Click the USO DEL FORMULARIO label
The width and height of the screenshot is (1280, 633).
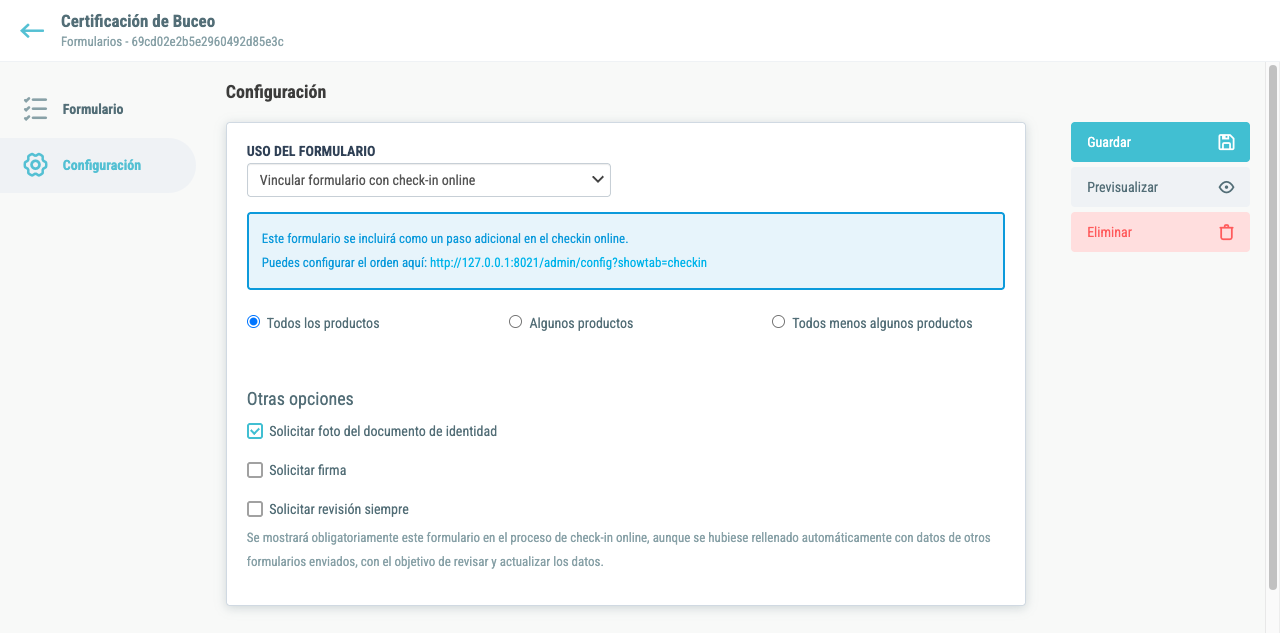coord(311,151)
